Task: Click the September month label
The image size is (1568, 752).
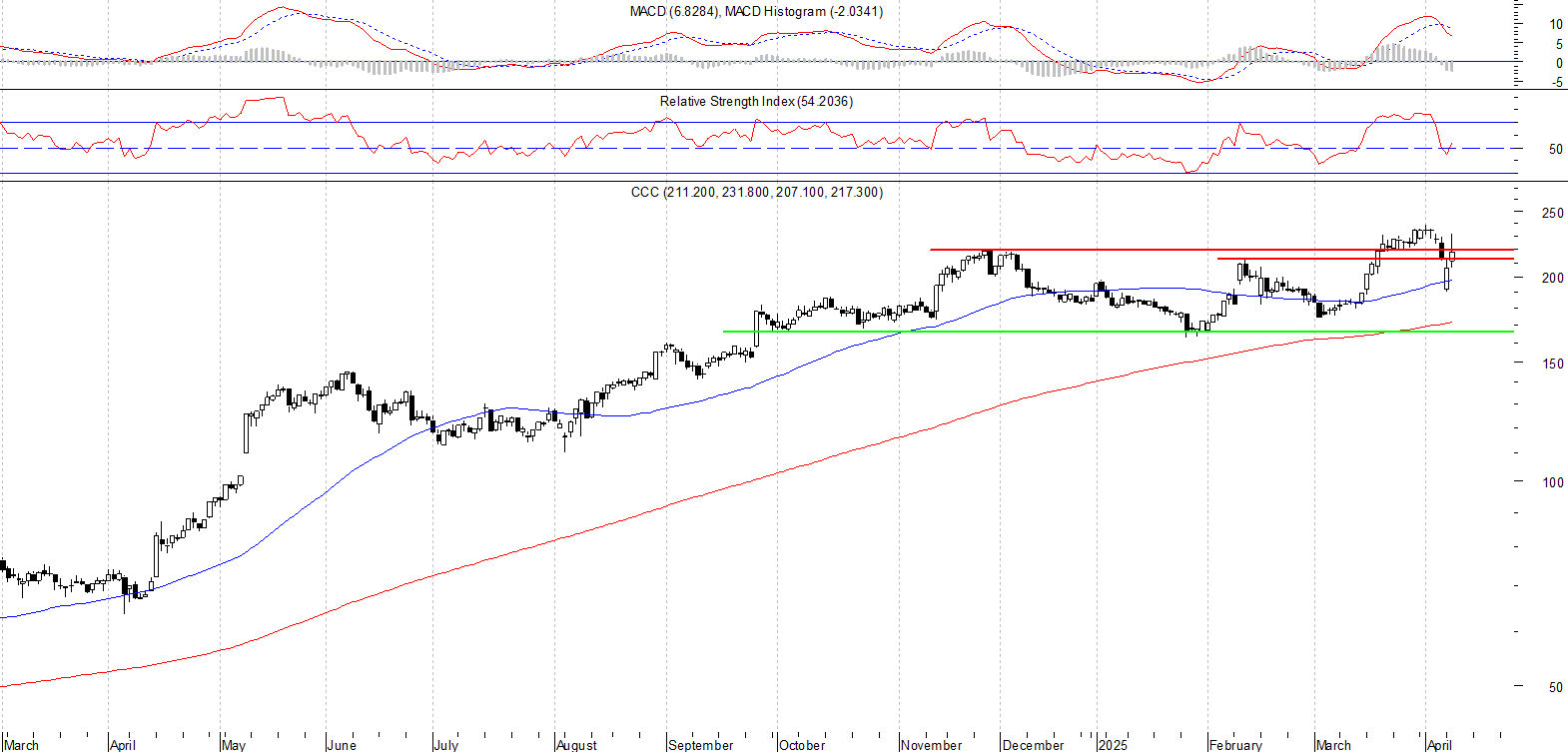Action: (x=701, y=745)
